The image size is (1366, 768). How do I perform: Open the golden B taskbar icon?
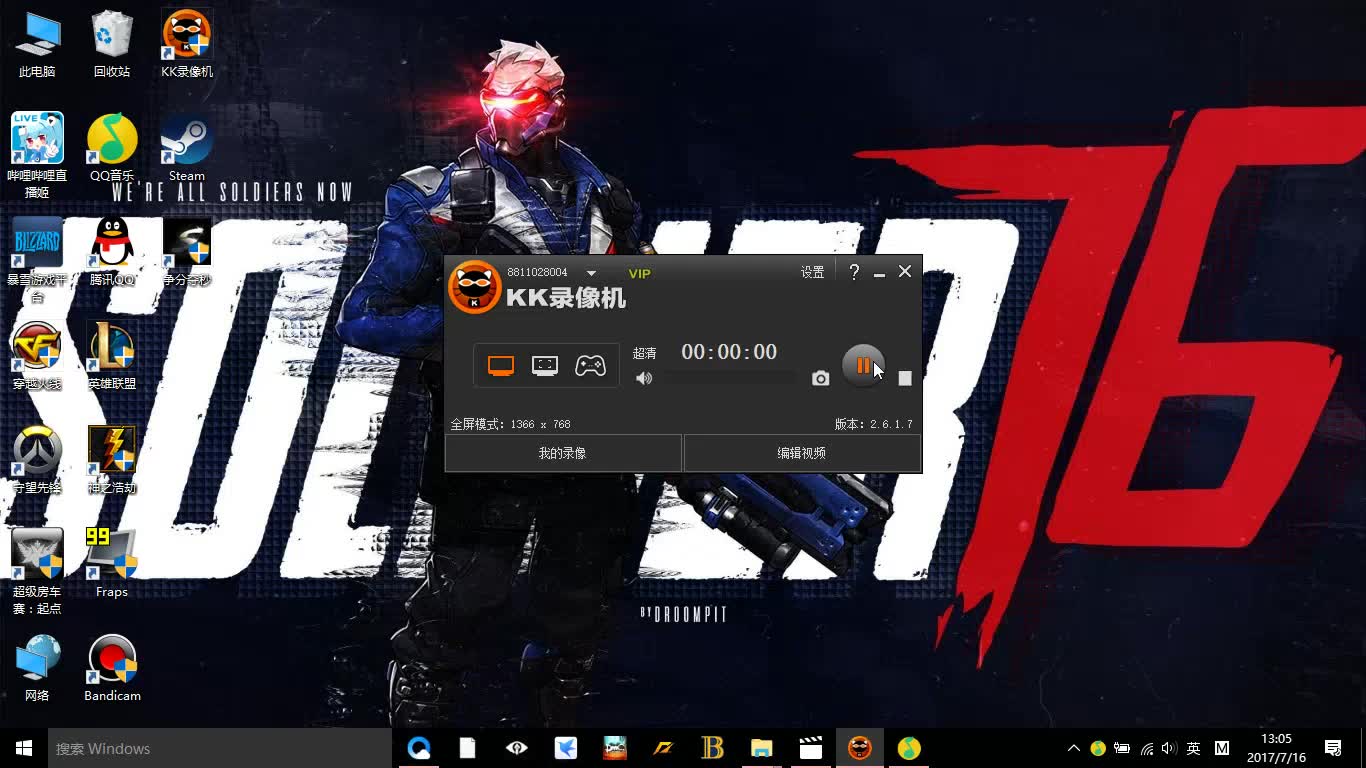click(713, 748)
